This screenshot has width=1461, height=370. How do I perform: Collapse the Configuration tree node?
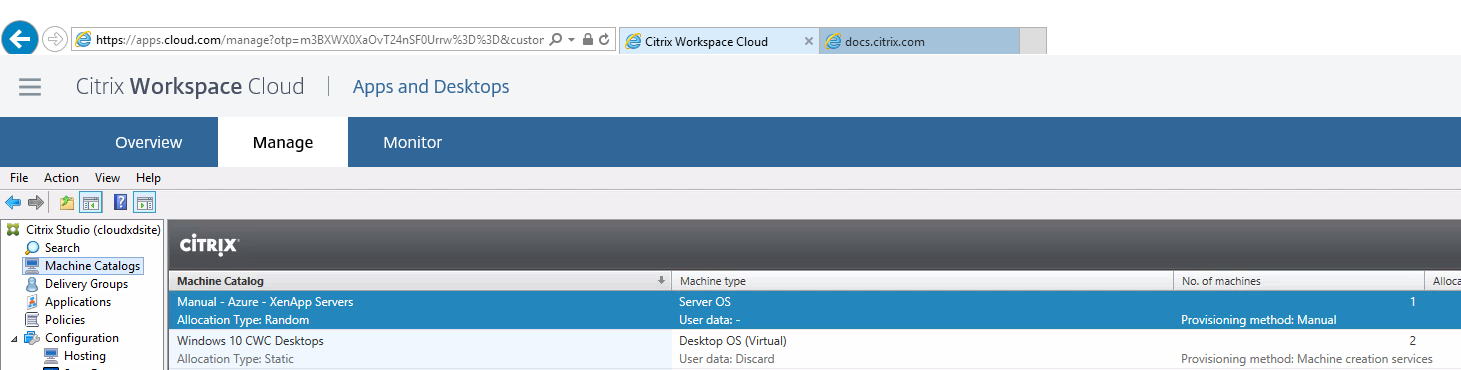[14, 338]
